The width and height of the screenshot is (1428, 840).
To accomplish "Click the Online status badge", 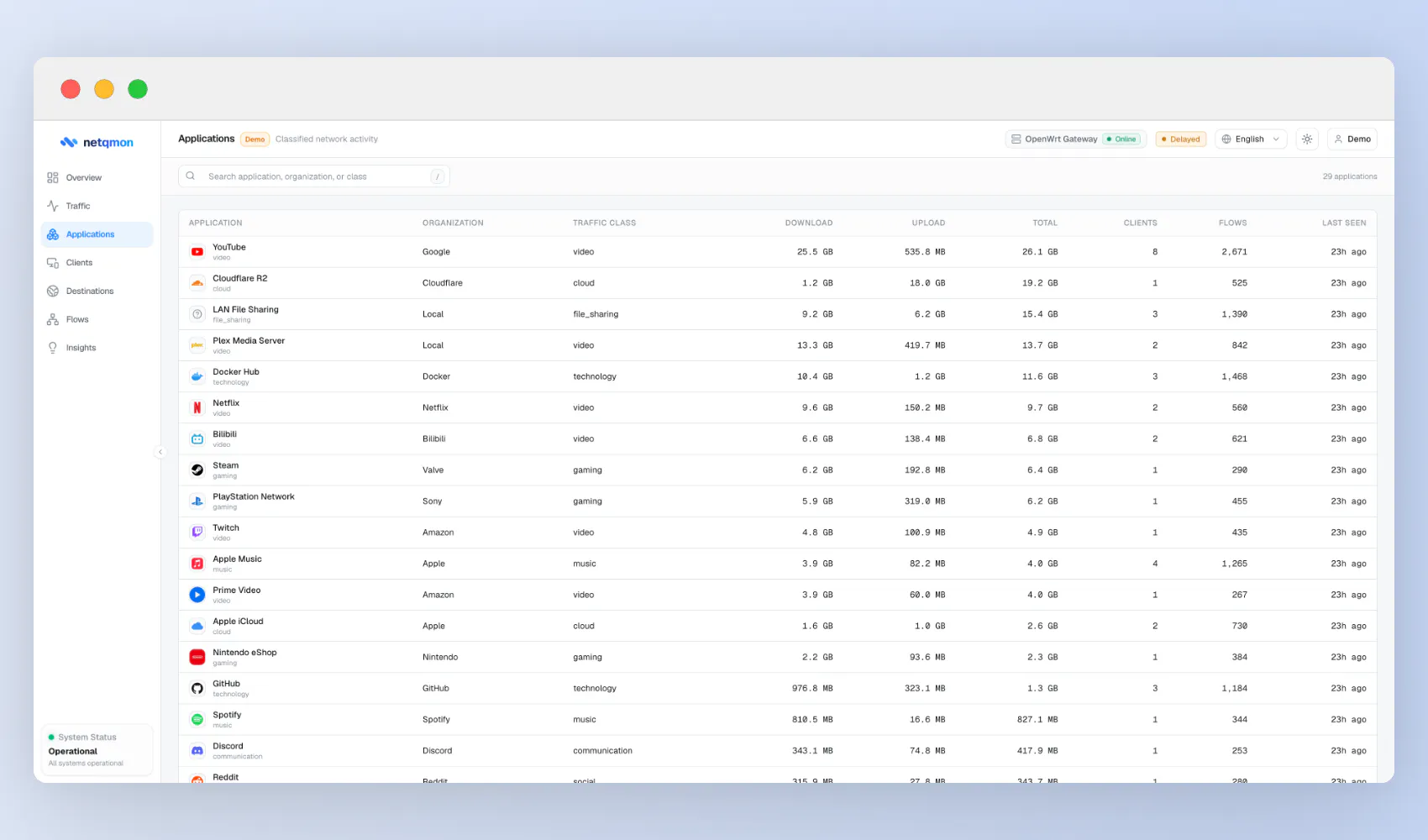I will coord(1122,139).
